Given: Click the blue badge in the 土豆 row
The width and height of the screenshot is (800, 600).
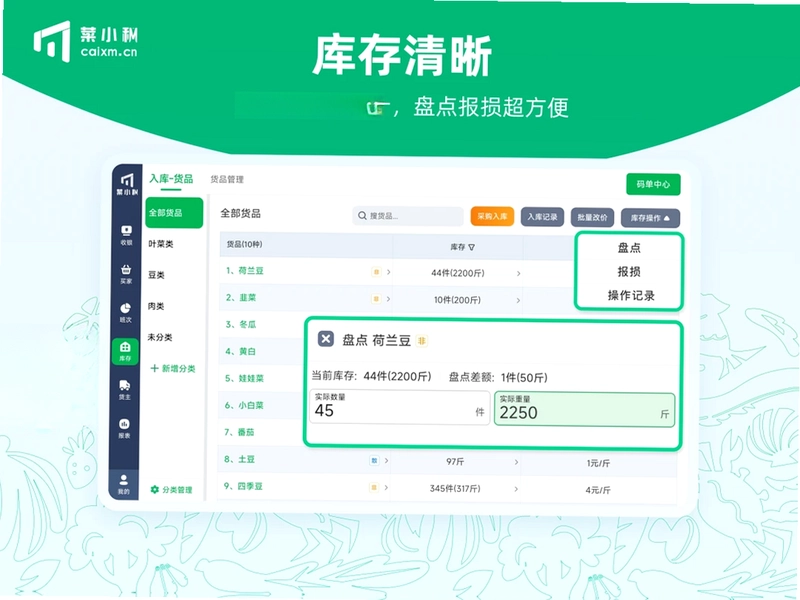Looking at the screenshot, I should point(374,460).
